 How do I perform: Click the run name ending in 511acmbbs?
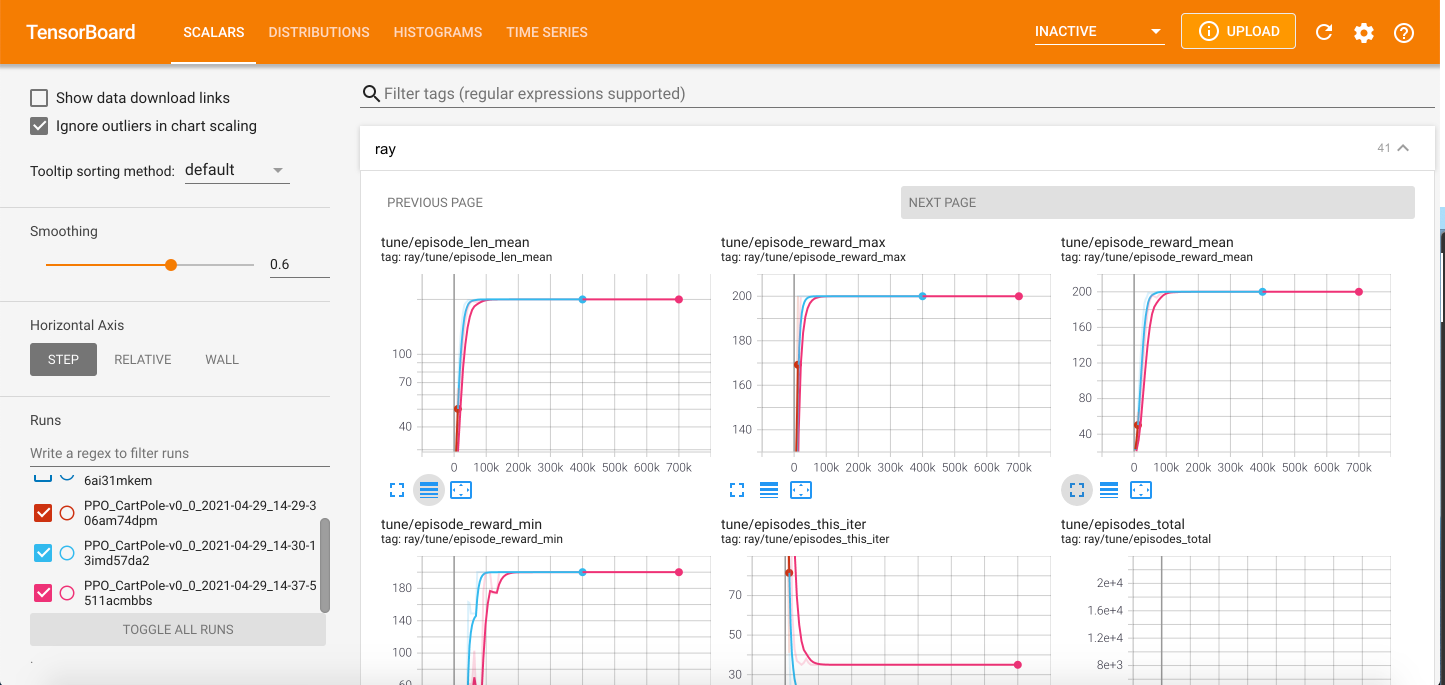(200, 593)
